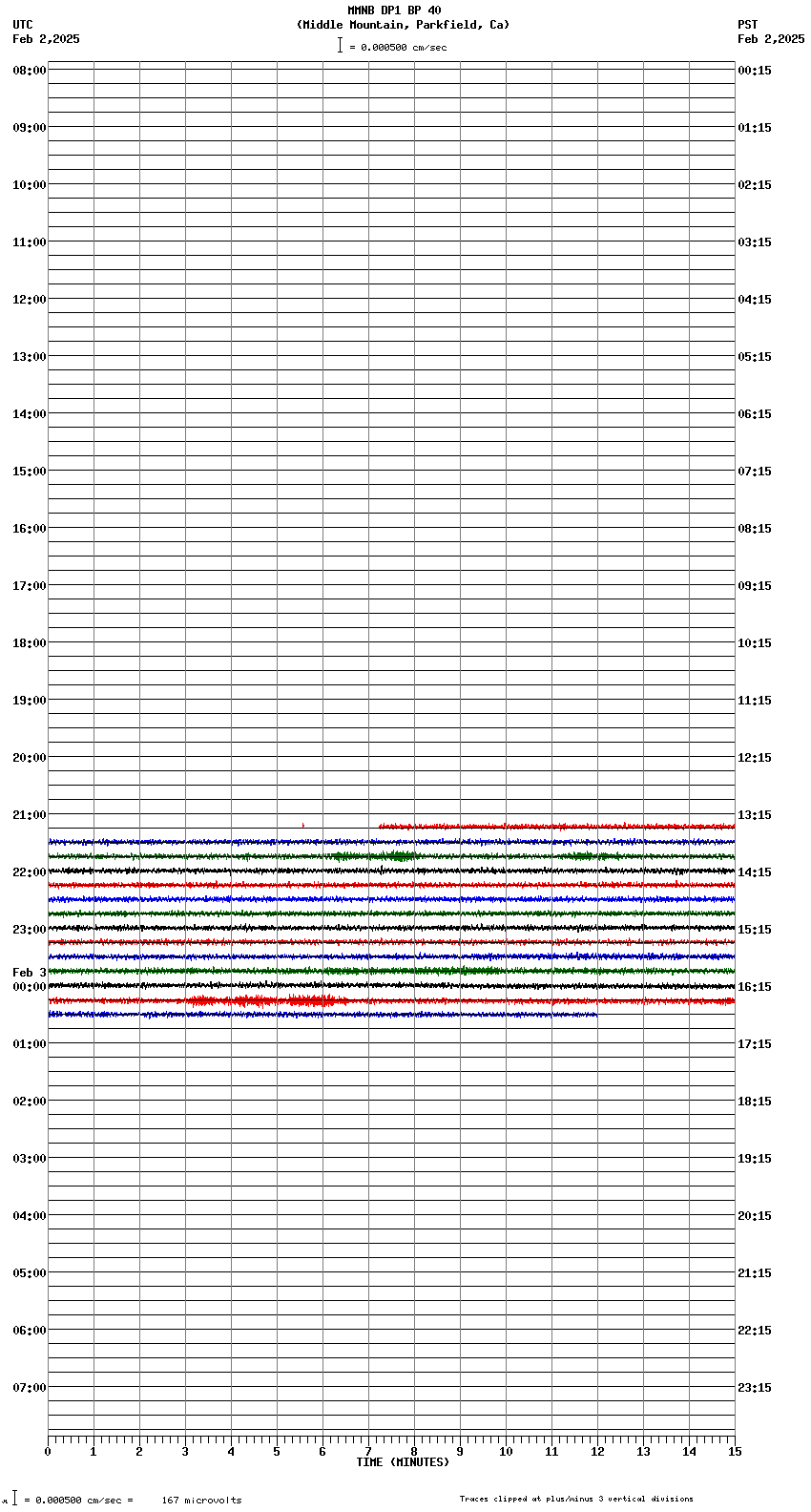
Task: Select the '21:00' UTC row label
Action: click(29, 815)
